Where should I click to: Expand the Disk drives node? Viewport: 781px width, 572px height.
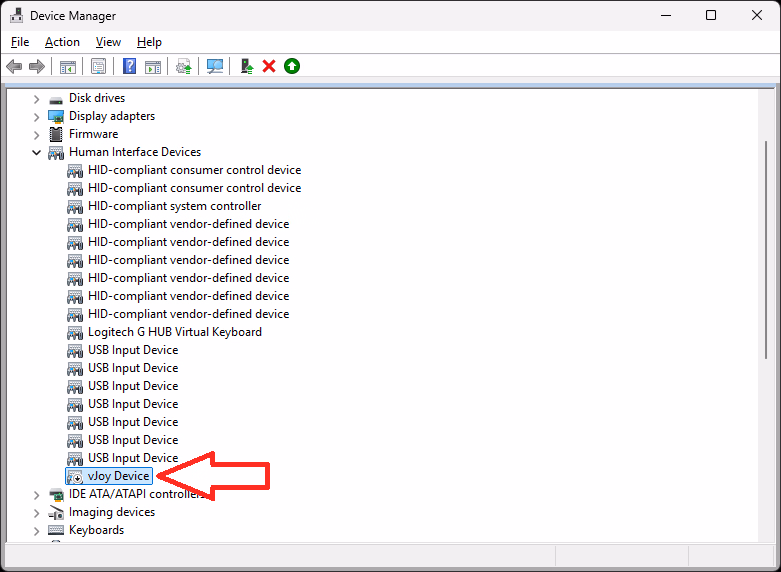[36, 99]
